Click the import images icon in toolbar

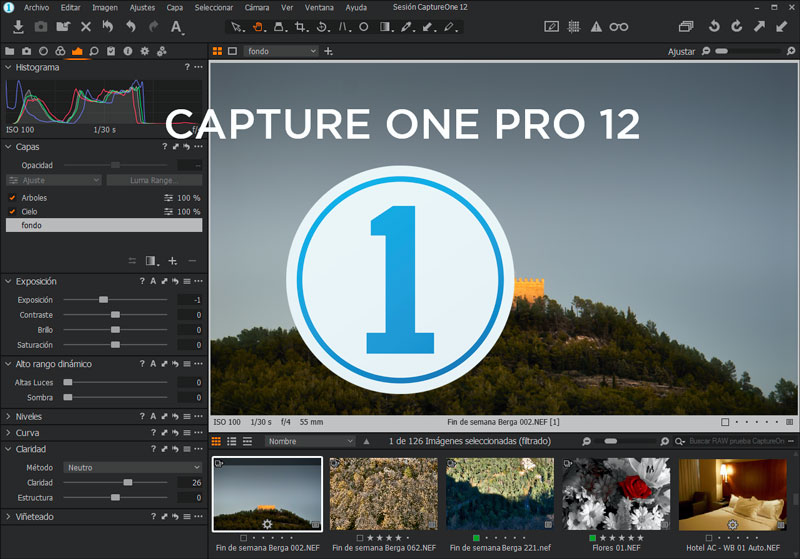pyautogui.click(x=18, y=27)
